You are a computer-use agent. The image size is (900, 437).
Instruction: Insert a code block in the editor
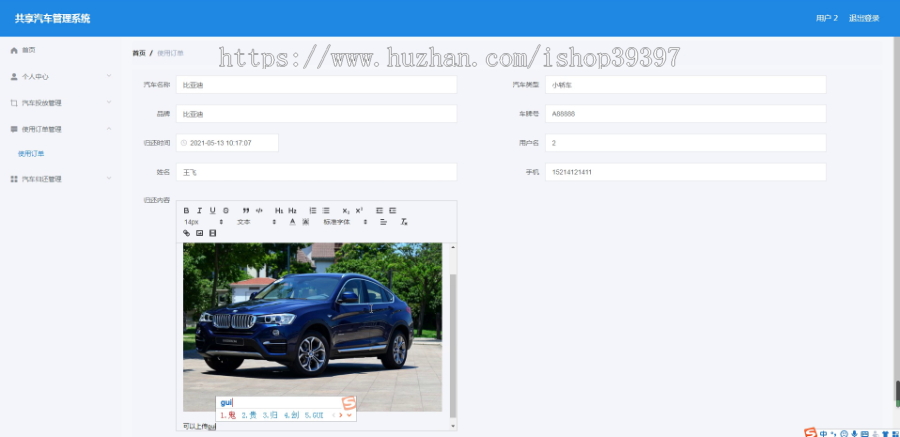pos(259,211)
